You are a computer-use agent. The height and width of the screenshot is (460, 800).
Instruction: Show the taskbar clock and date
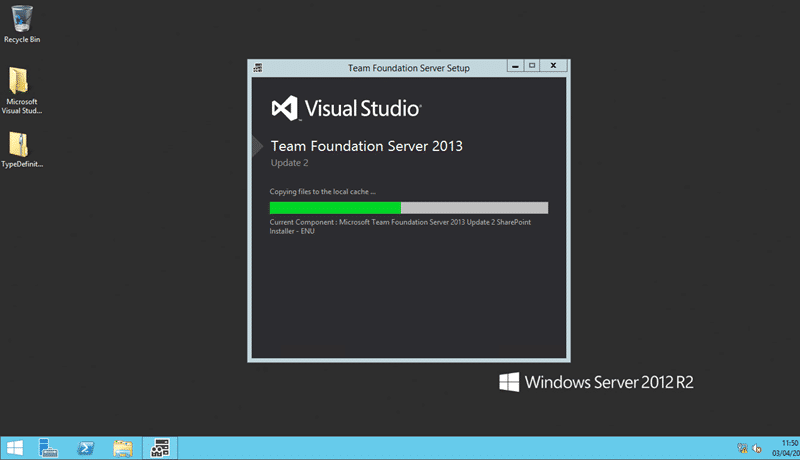tap(786, 448)
